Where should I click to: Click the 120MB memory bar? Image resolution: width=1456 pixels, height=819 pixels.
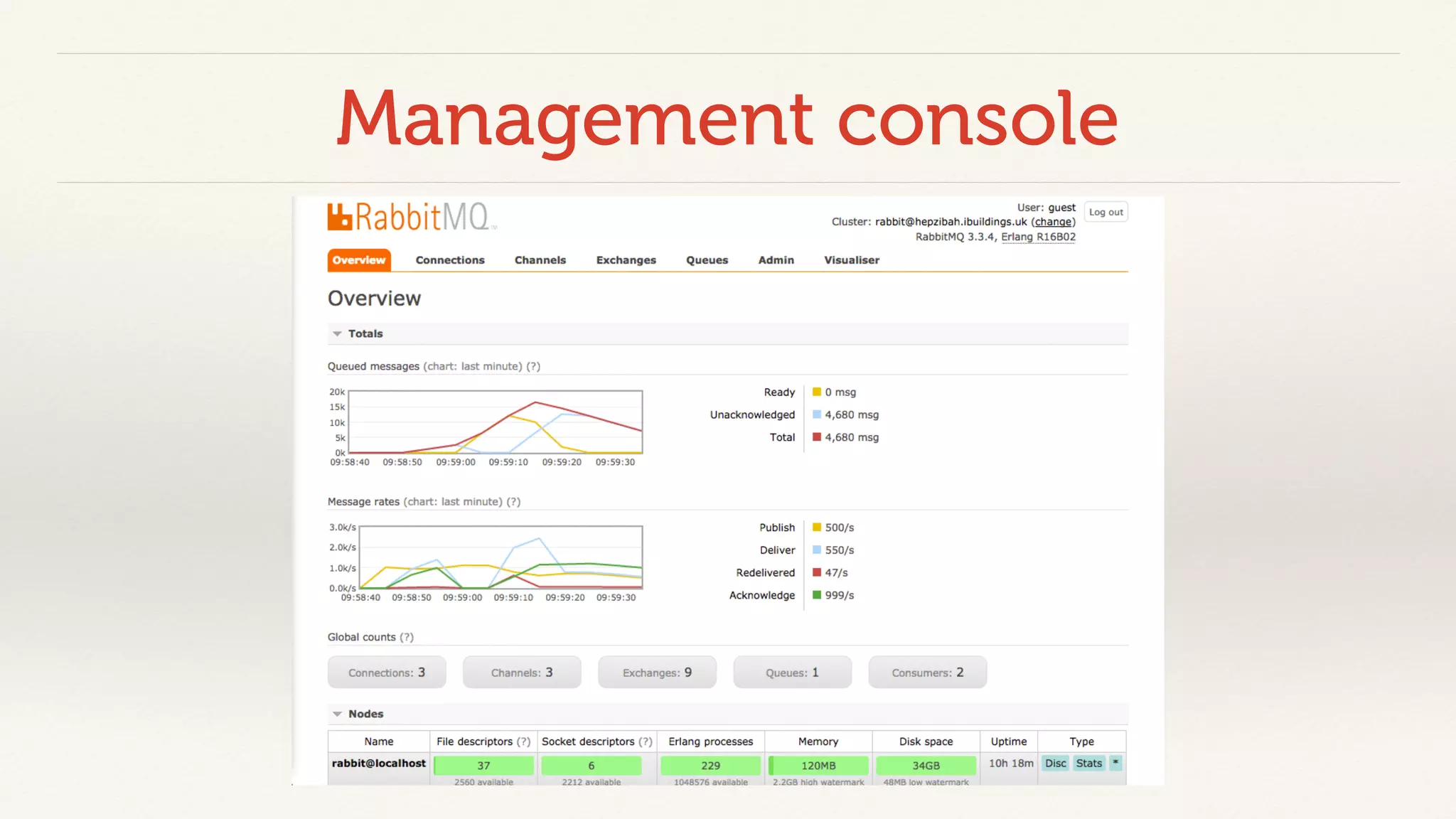point(818,766)
